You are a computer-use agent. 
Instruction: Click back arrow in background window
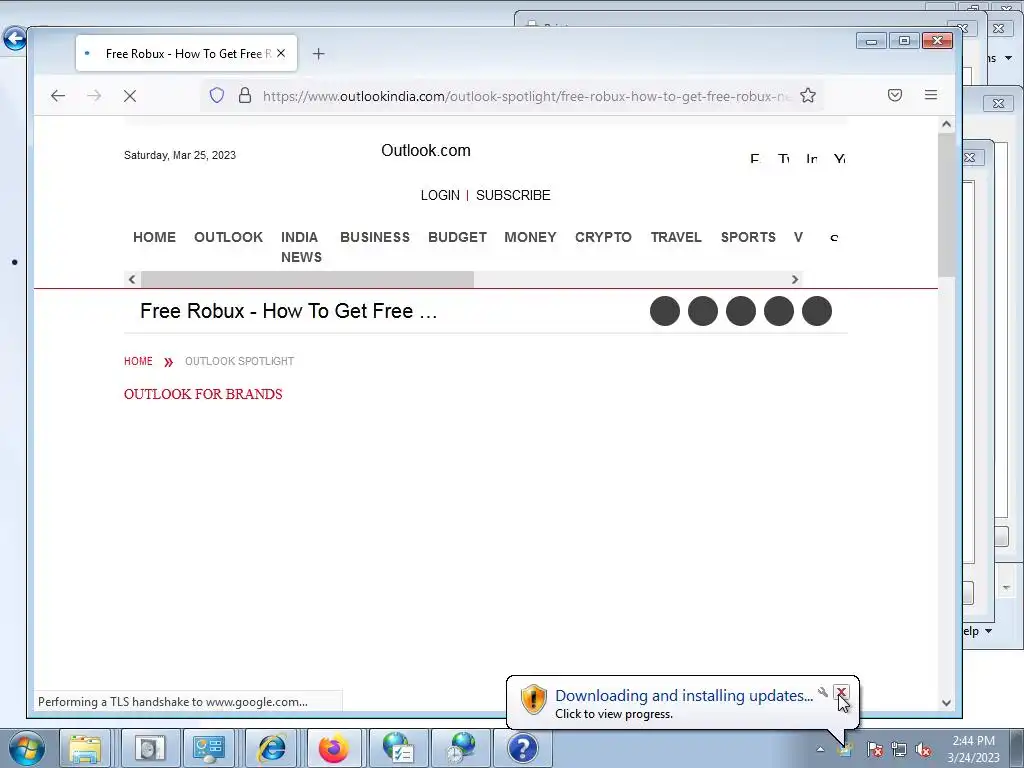(x=14, y=39)
